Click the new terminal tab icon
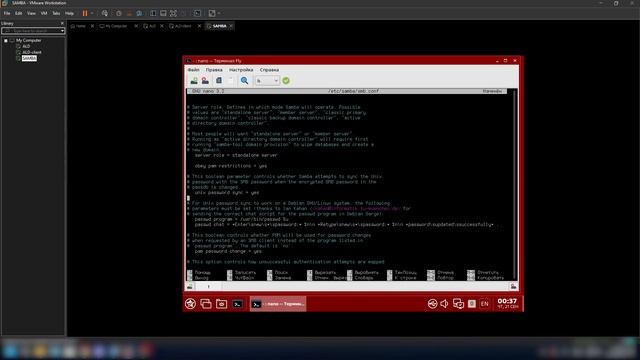Screen dimensions: 640x360 [x=194, y=80]
